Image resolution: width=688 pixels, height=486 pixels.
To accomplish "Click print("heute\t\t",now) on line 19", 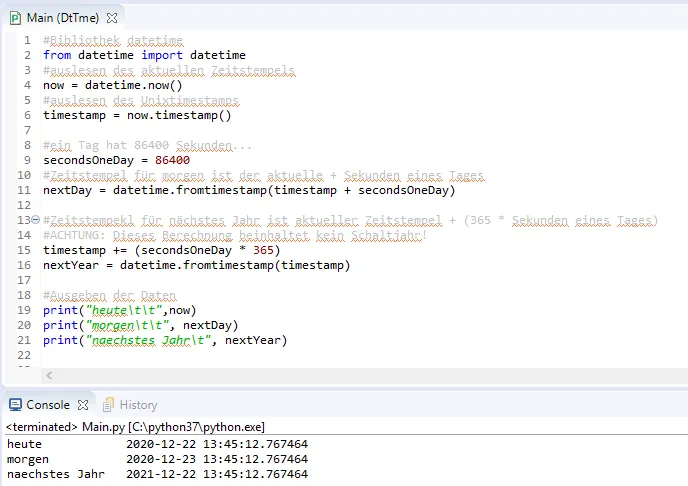I will tap(120, 311).
